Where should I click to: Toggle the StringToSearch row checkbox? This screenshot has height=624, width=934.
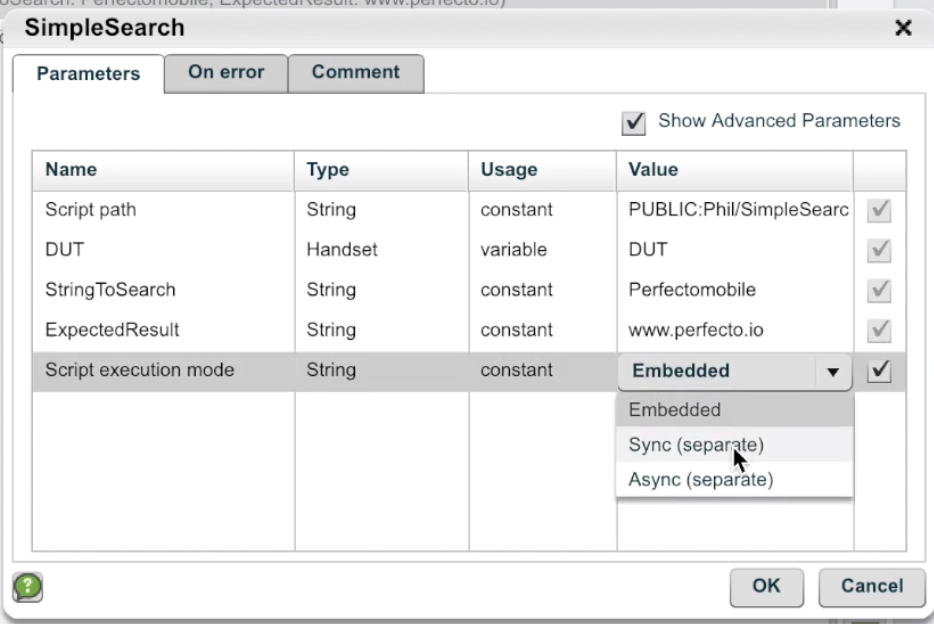(880, 290)
